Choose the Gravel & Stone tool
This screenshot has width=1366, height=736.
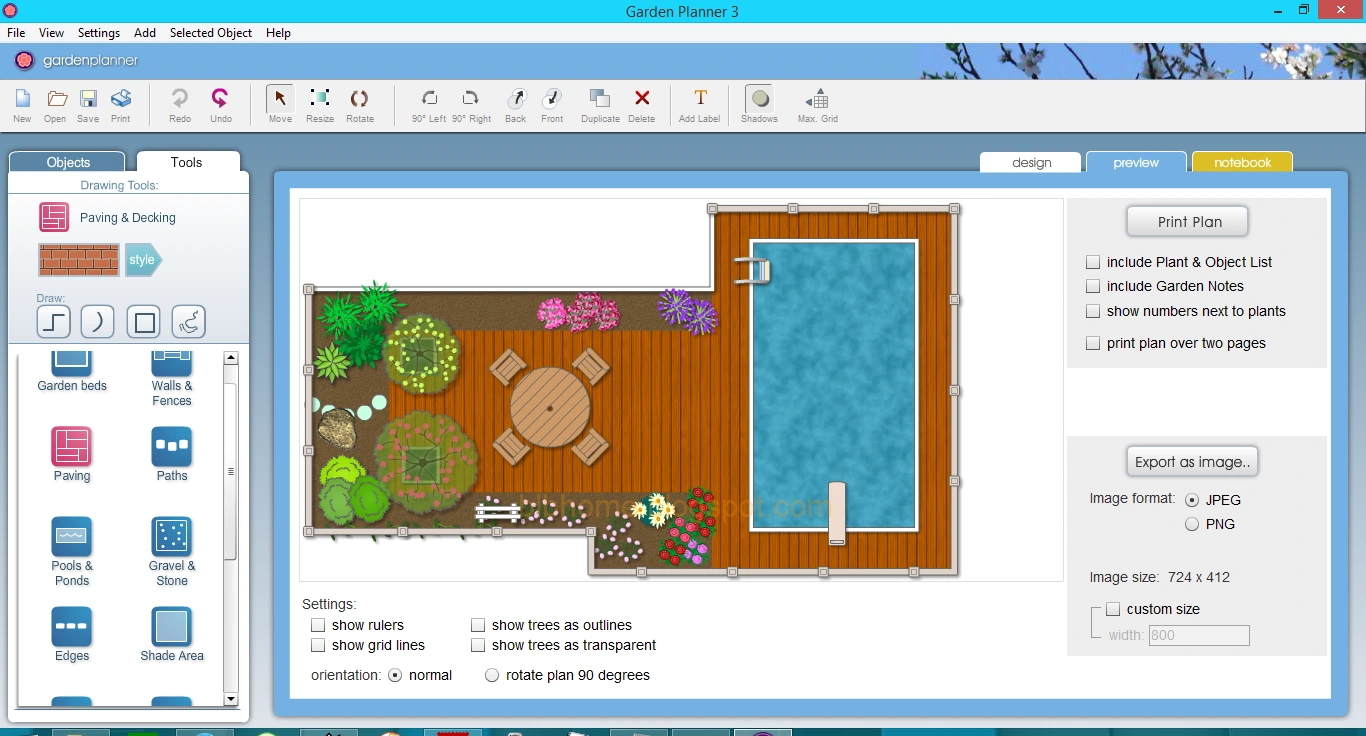[x=172, y=552]
